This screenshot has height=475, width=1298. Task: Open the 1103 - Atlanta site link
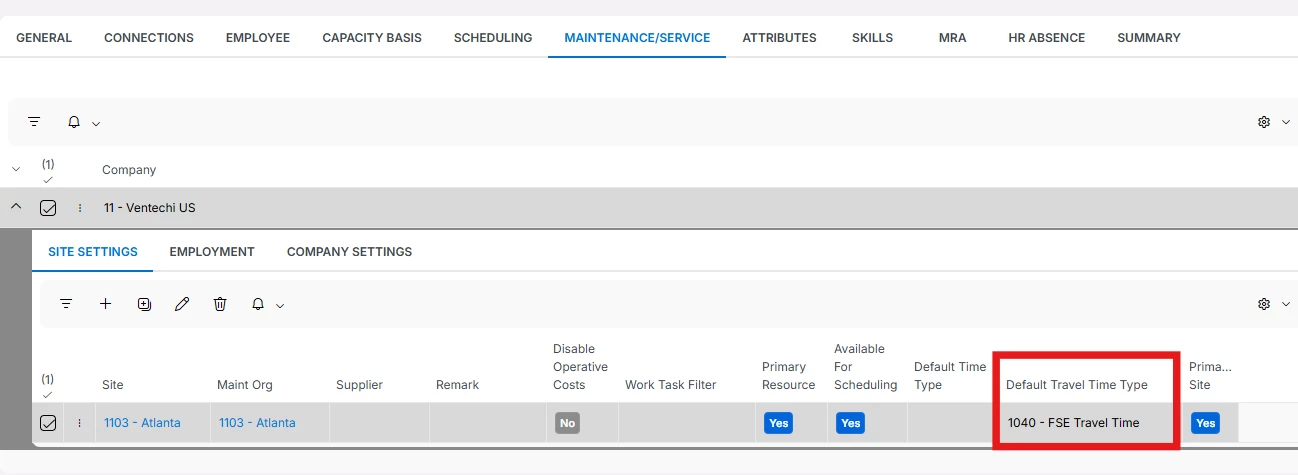pos(142,423)
